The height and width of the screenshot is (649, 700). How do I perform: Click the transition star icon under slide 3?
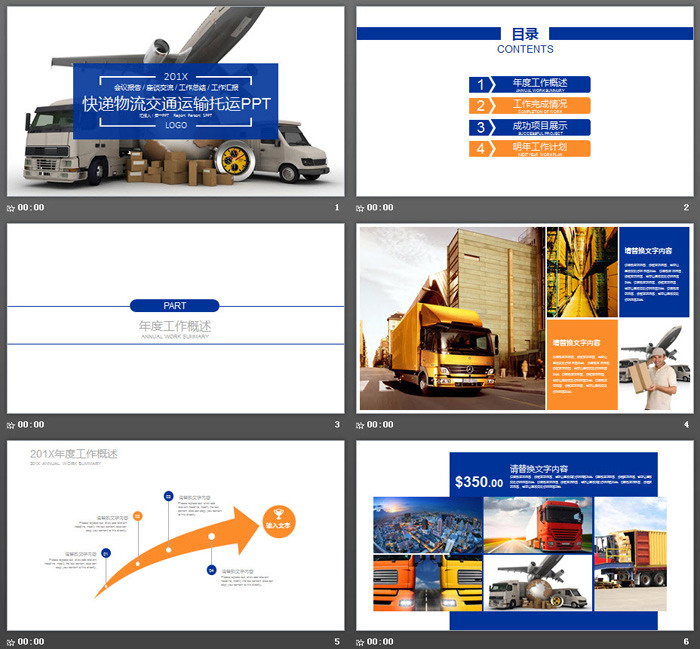(11, 425)
